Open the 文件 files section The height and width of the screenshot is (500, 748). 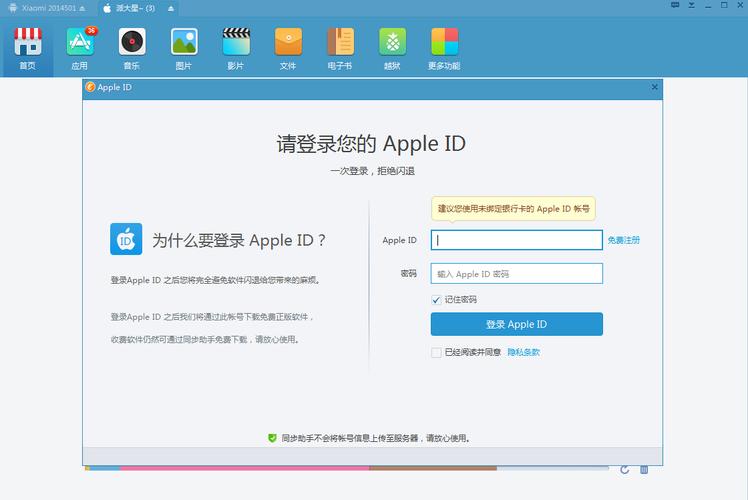[288, 48]
